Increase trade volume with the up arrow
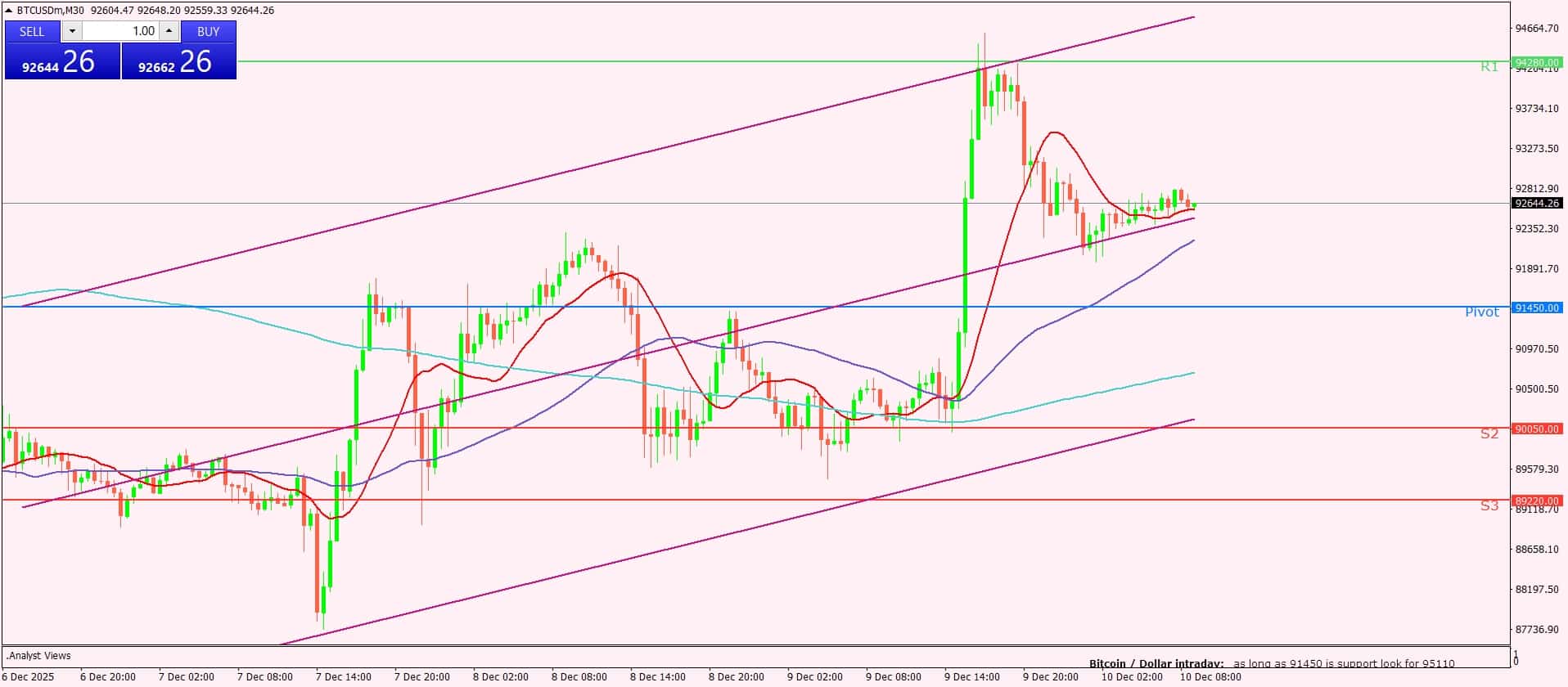Image resolution: width=1568 pixels, height=687 pixels. [x=169, y=31]
